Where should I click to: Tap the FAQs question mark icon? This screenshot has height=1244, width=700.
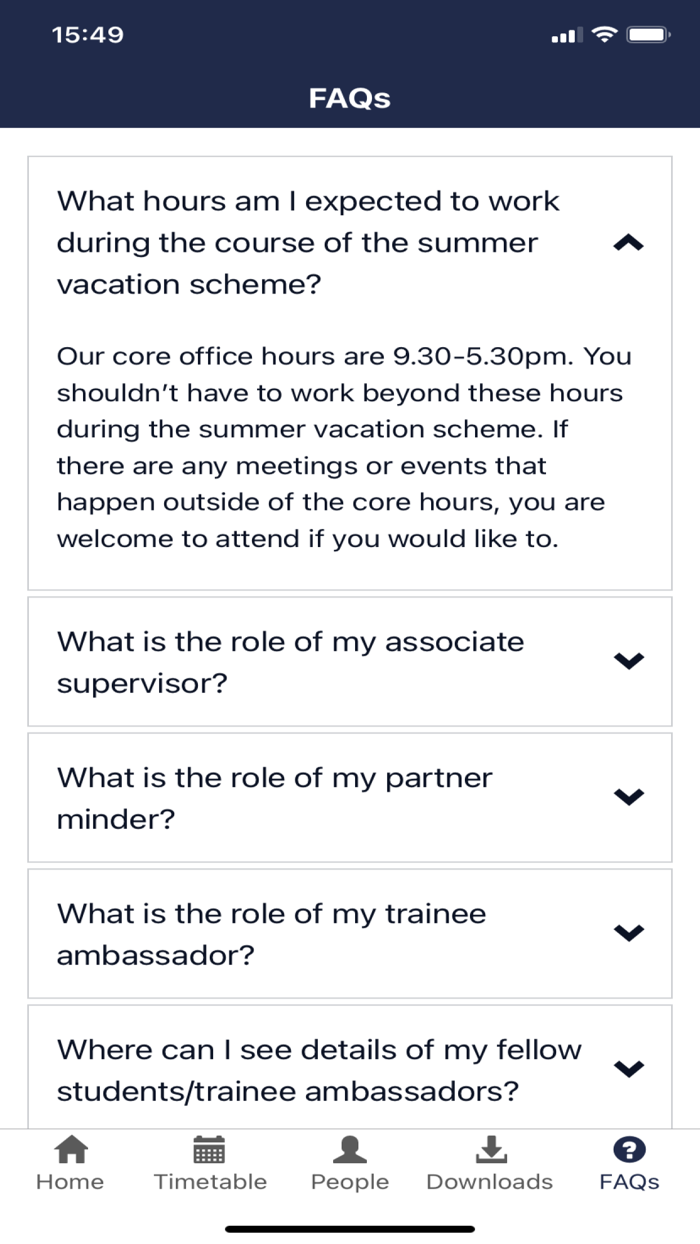tap(629, 1150)
